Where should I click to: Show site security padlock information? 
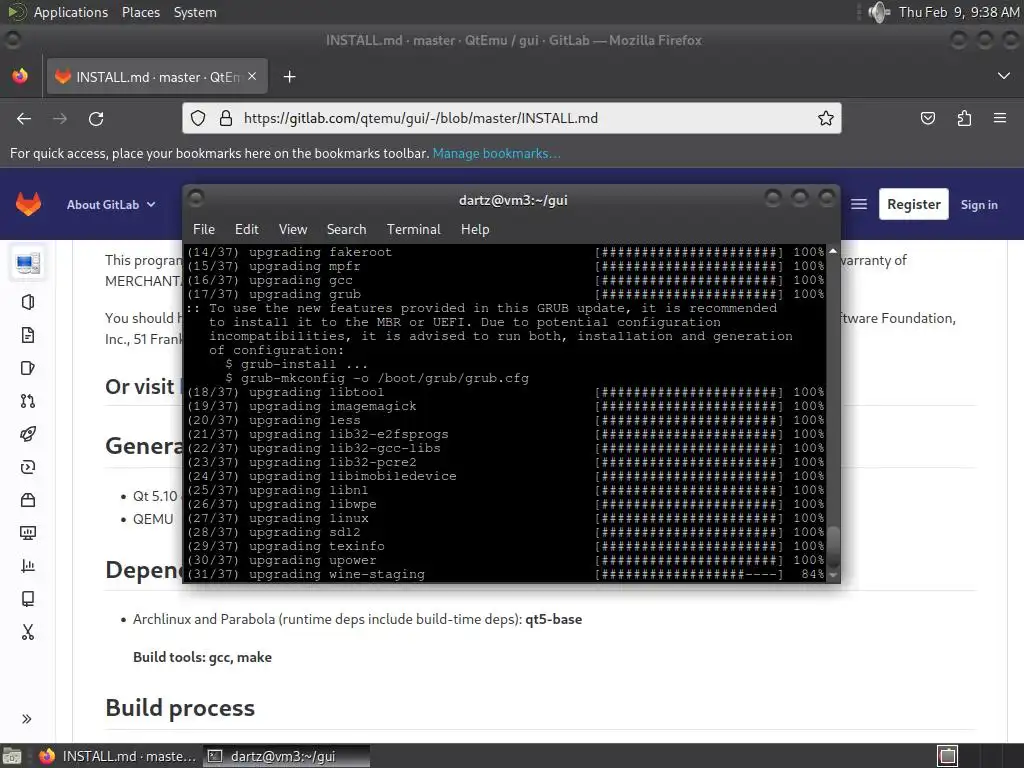click(x=226, y=118)
